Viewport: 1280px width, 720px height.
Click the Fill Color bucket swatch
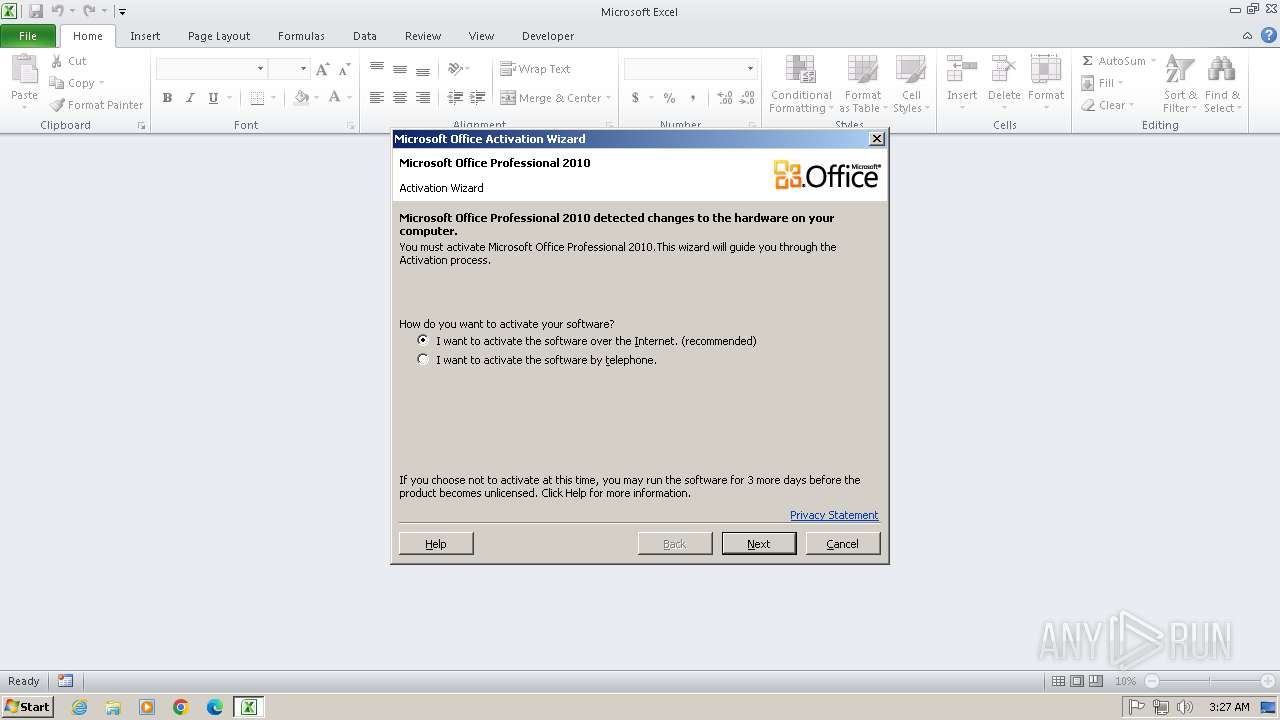coord(301,98)
